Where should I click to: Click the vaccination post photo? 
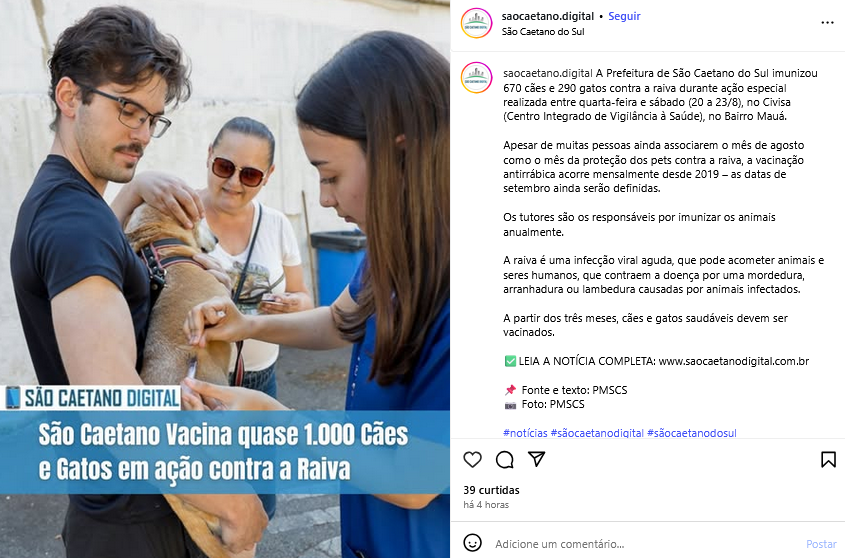(x=225, y=279)
